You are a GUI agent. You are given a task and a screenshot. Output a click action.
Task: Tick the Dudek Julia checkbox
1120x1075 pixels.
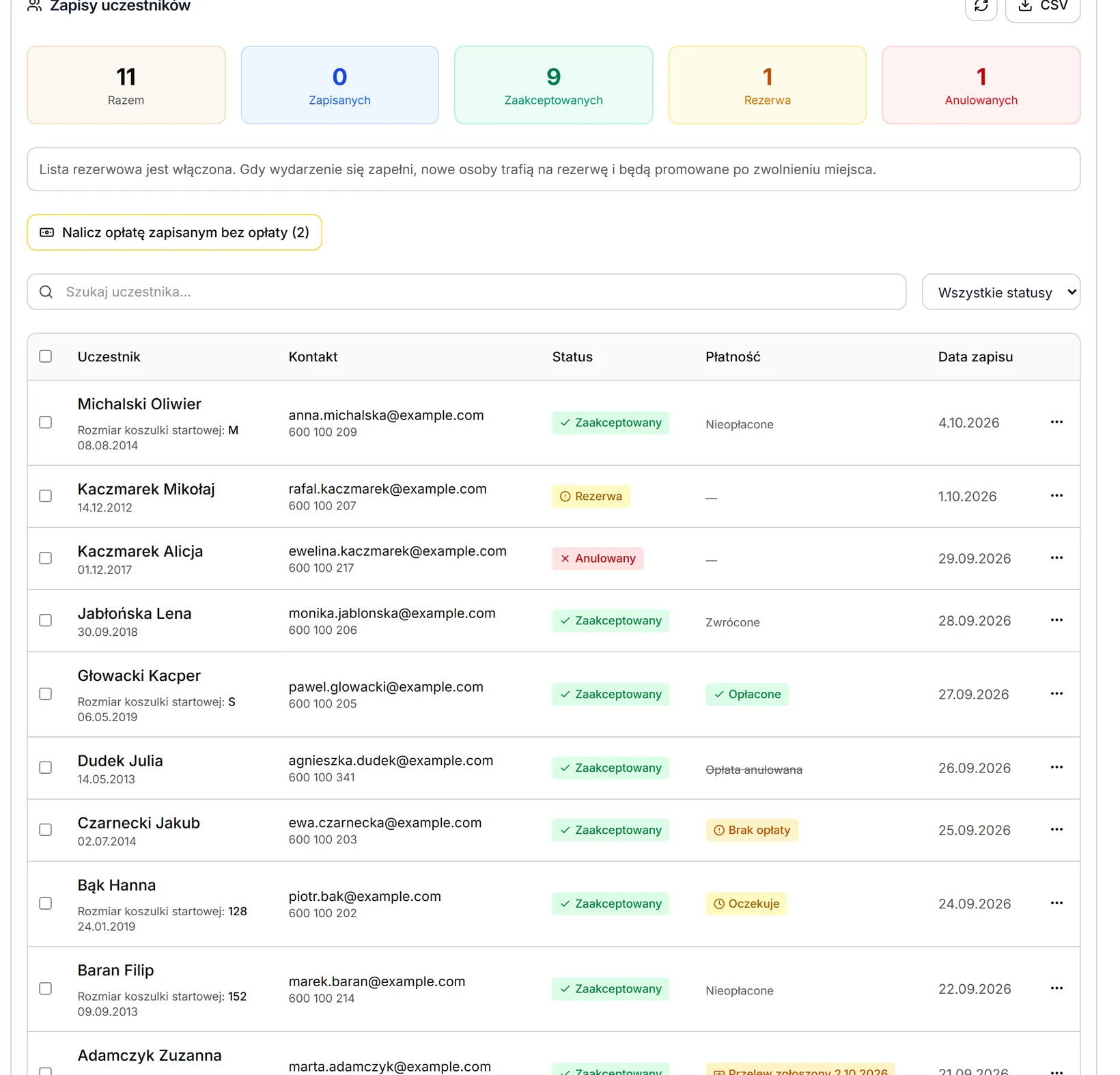tap(46, 768)
